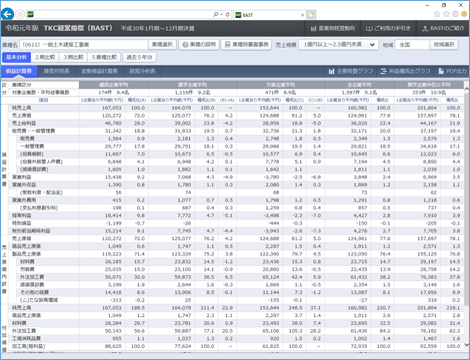Click the 全企業平均 column header
Image resolution: width=470 pixels, height=360 pixels.
pos(359,85)
